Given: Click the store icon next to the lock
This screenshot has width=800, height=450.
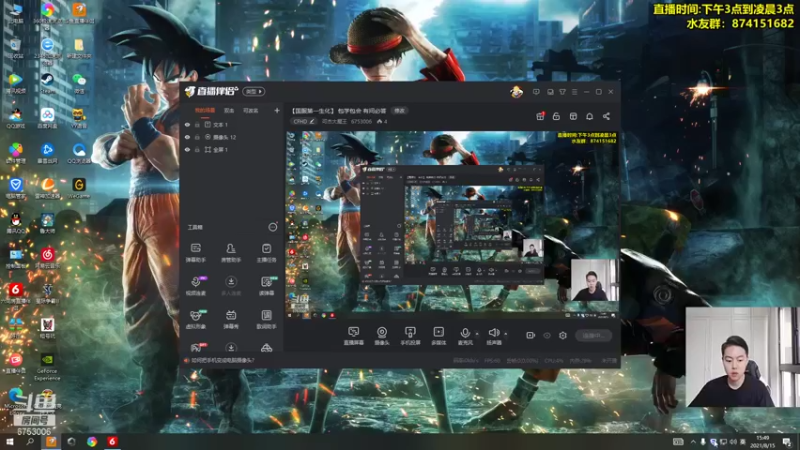Looking at the screenshot, I should coord(573,116).
